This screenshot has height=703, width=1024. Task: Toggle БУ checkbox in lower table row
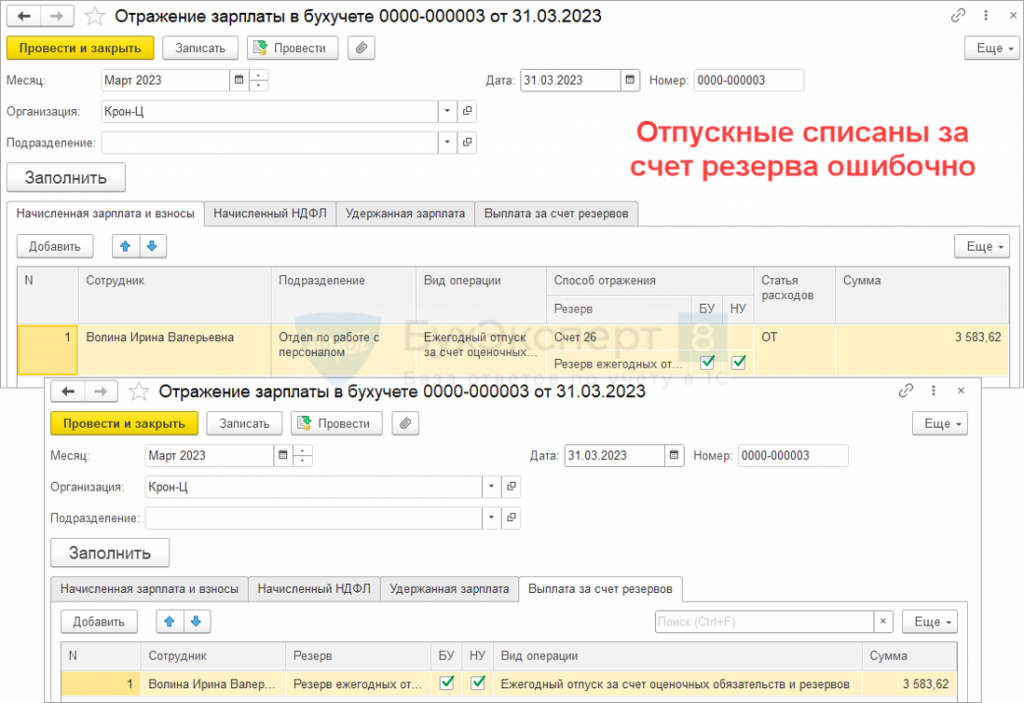pyautogui.click(x=446, y=684)
